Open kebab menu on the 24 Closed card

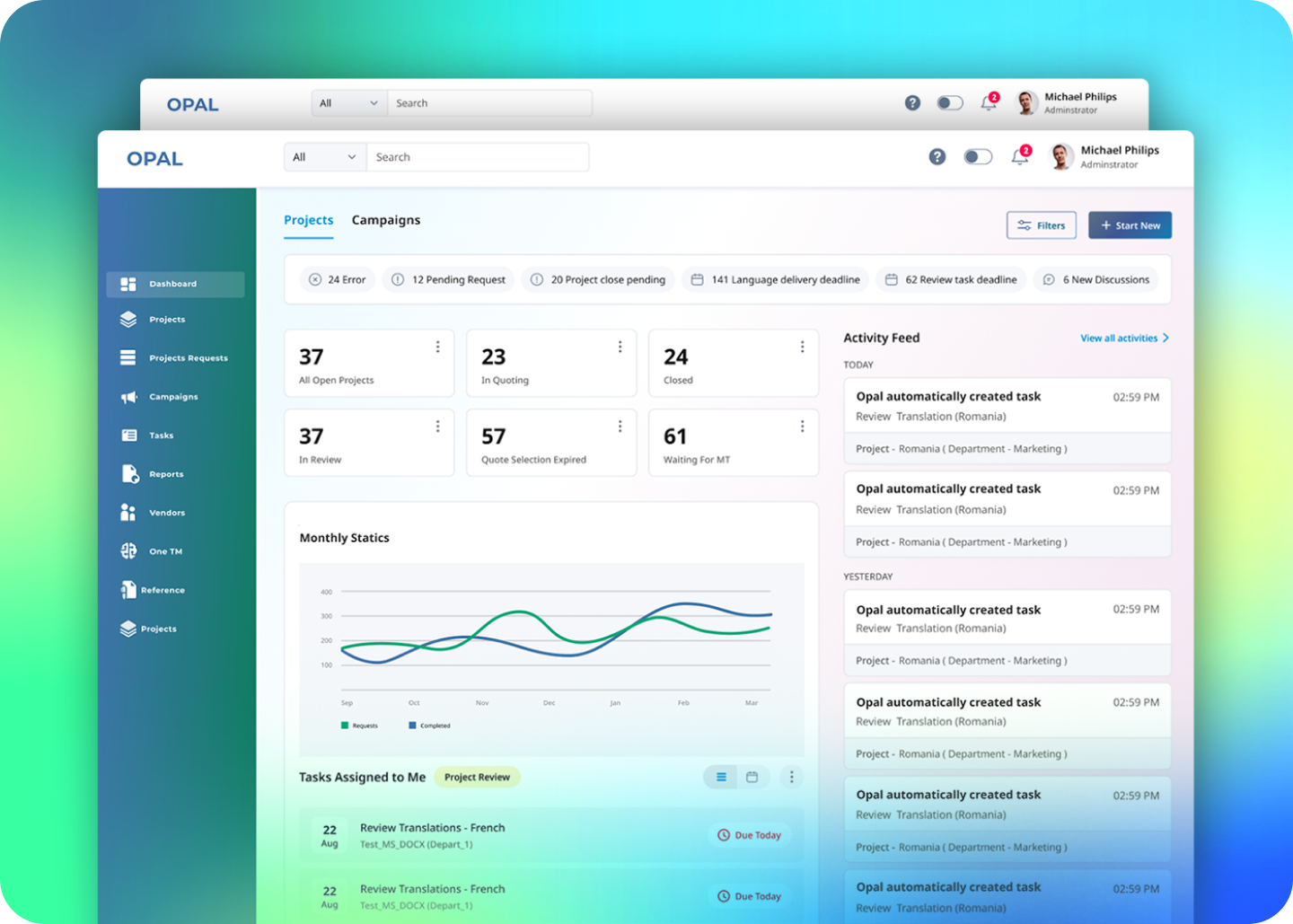pyautogui.click(x=802, y=346)
